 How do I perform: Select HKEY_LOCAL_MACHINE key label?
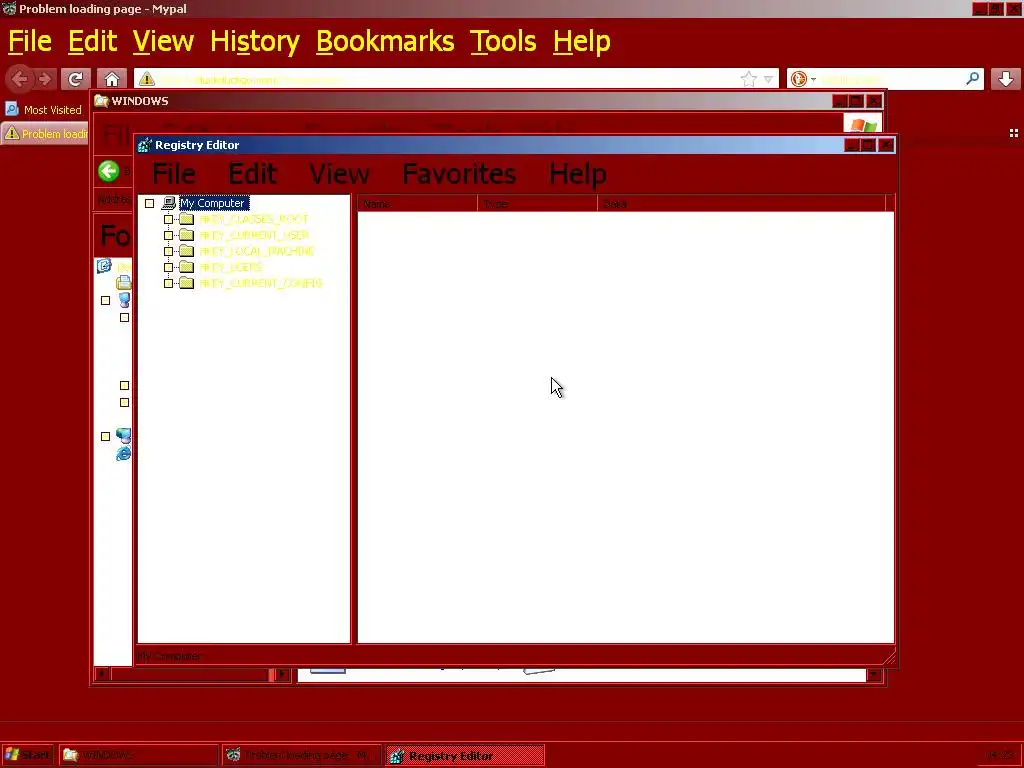coord(257,251)
